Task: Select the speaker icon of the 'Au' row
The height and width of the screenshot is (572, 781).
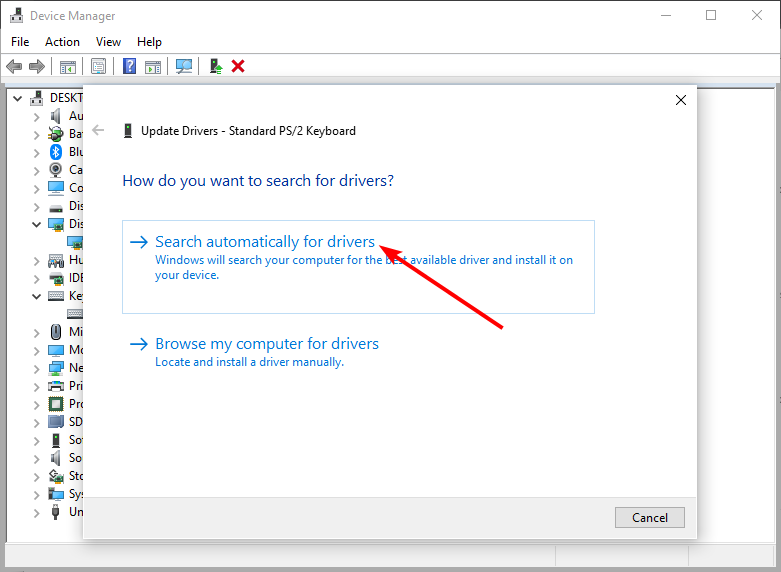Action: (x=56, y=116)
